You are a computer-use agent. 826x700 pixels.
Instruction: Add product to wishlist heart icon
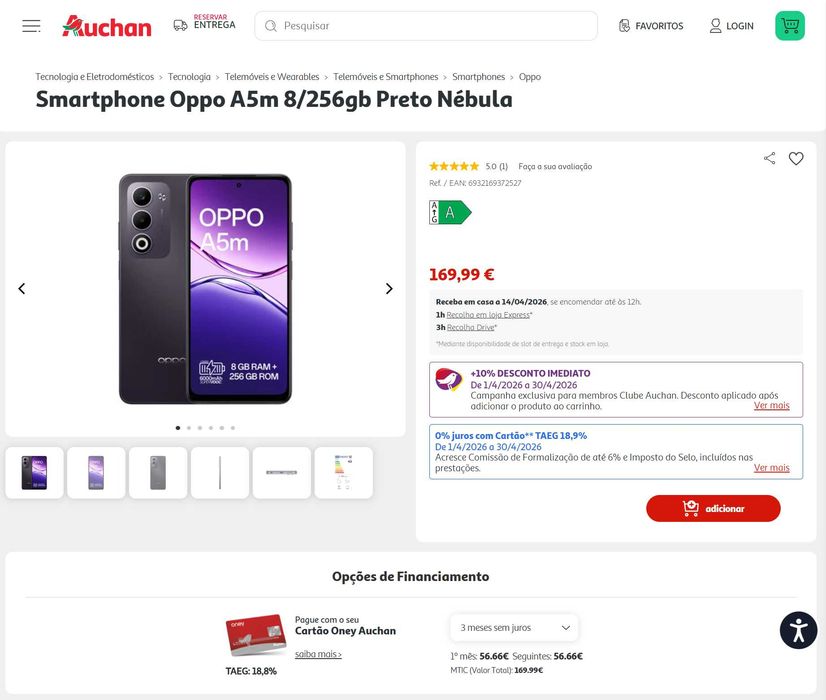tap(796, 158)
